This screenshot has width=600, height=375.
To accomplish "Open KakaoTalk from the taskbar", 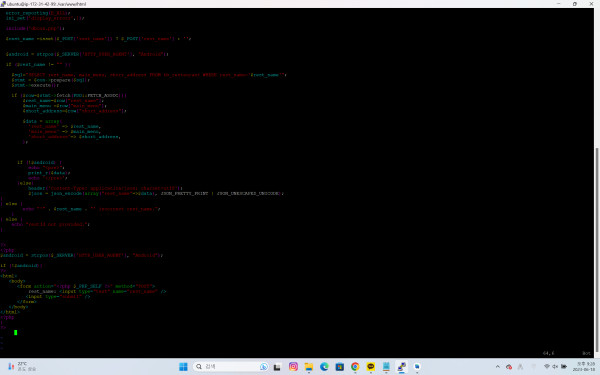I will [370, 367].
